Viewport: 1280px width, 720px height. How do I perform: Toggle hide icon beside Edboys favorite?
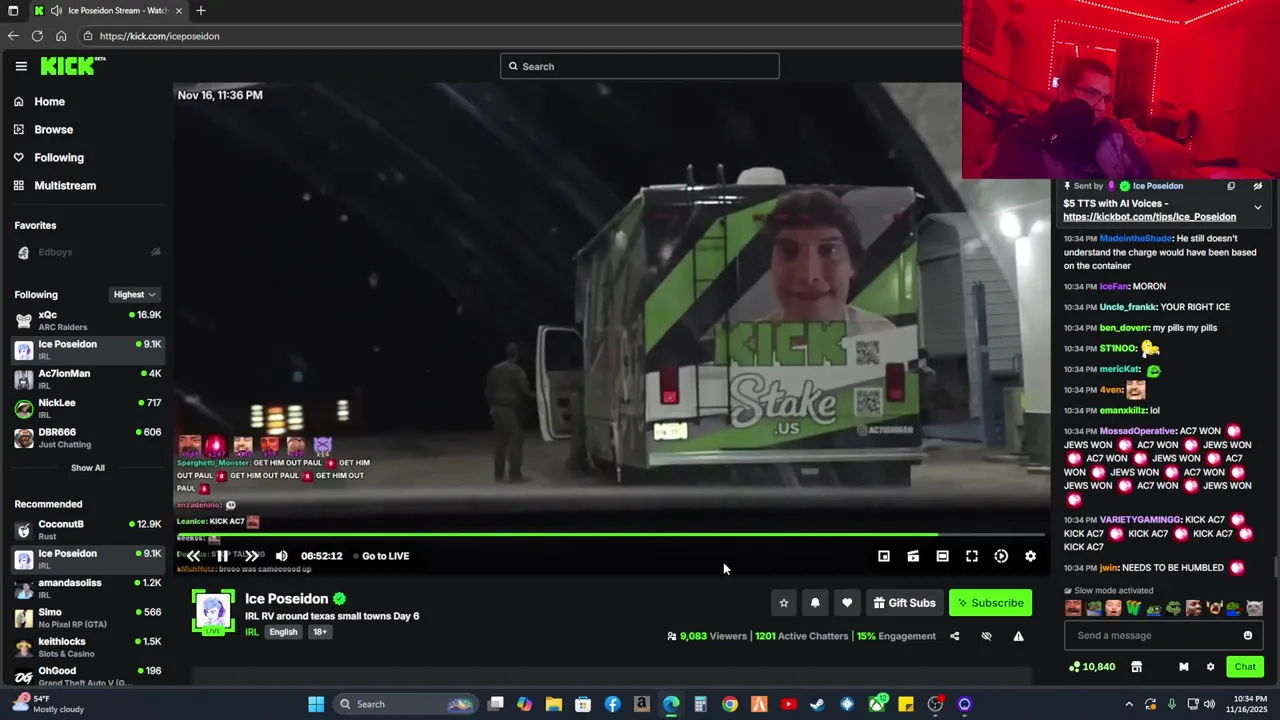155,252
